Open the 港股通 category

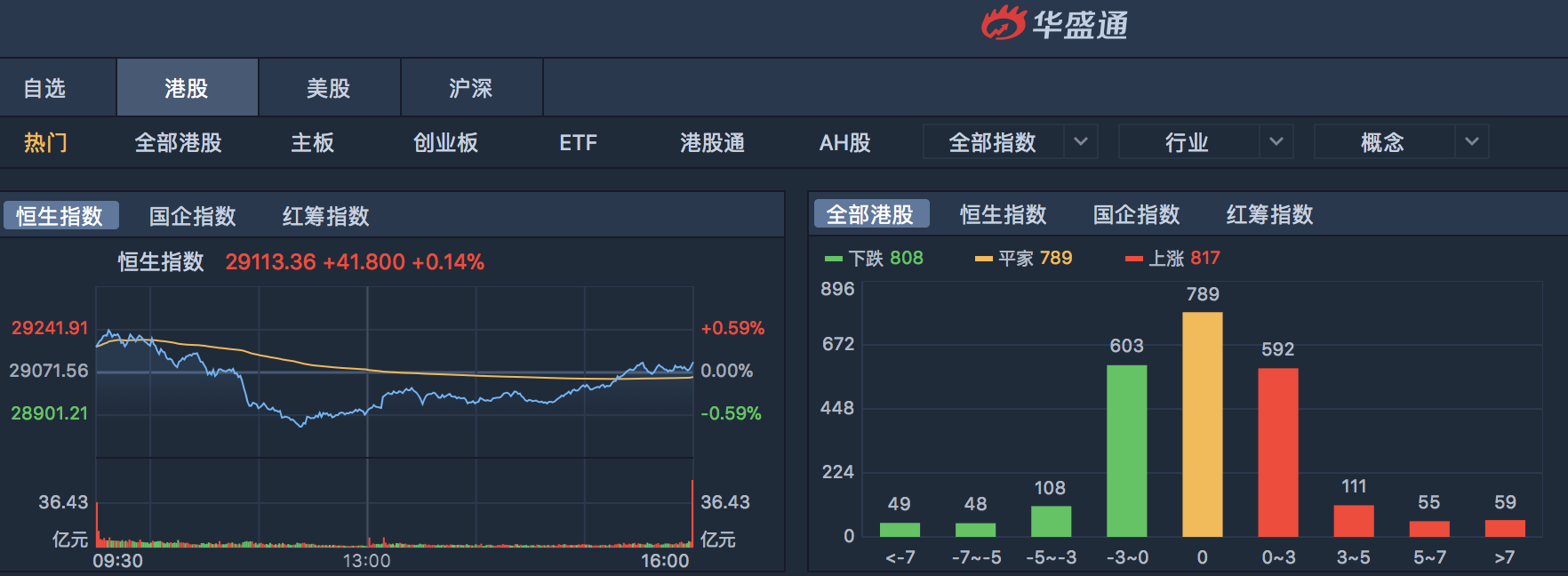(x=712, y=142)
